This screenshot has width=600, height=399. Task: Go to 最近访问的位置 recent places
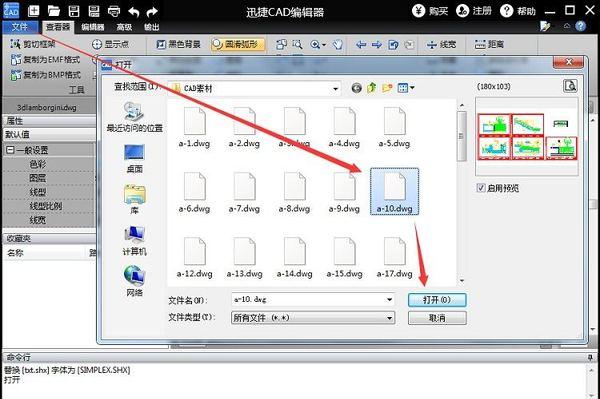tap(135, 117)
